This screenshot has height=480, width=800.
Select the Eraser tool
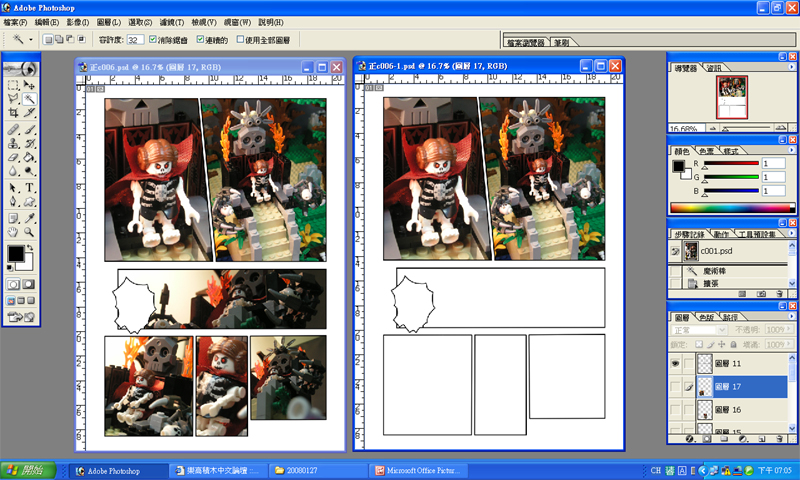tap(13, 157)
